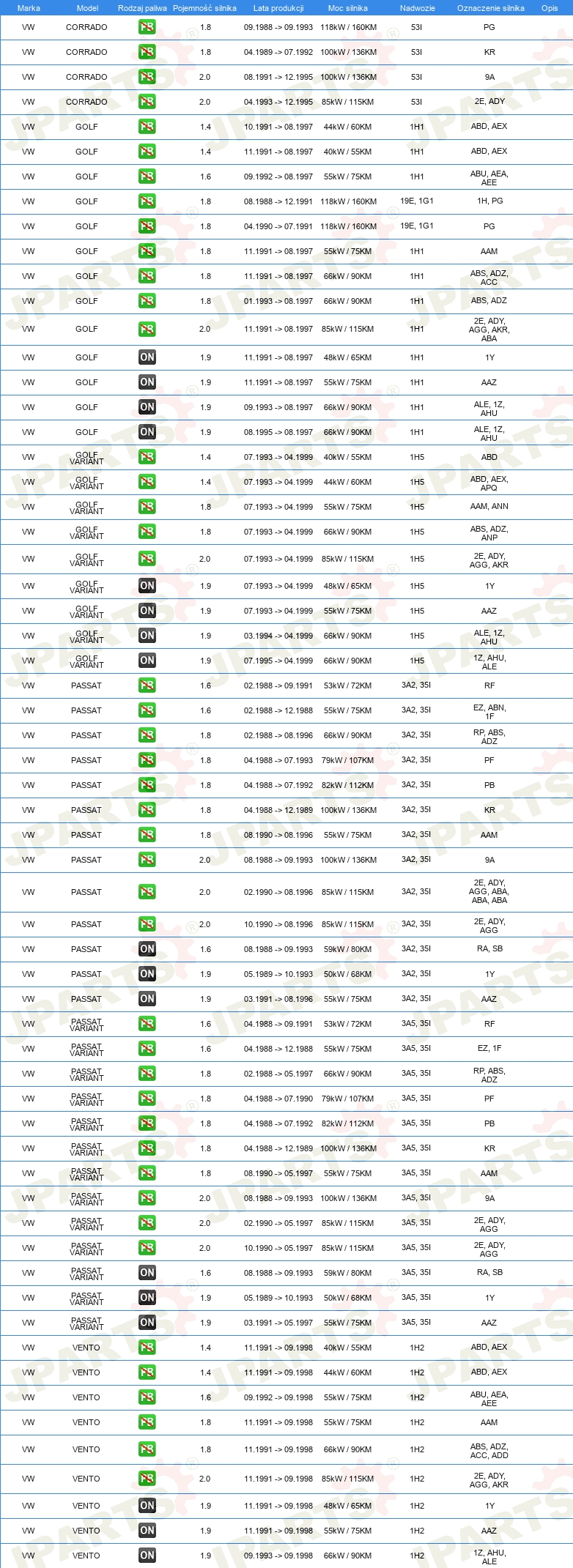This screenshot has height=1568, width=573.
Task: Click the '02.1988 -> 12.1988' production years cell
Action: point(278,710)
